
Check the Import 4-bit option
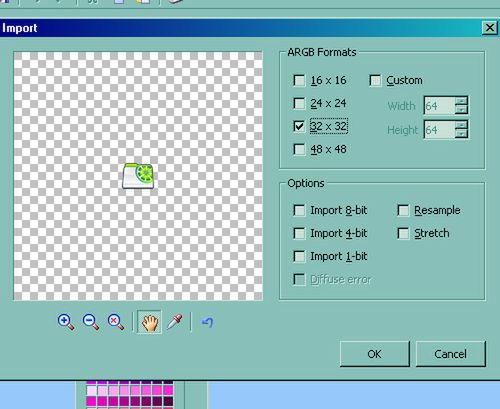click(x=299, y=233)
